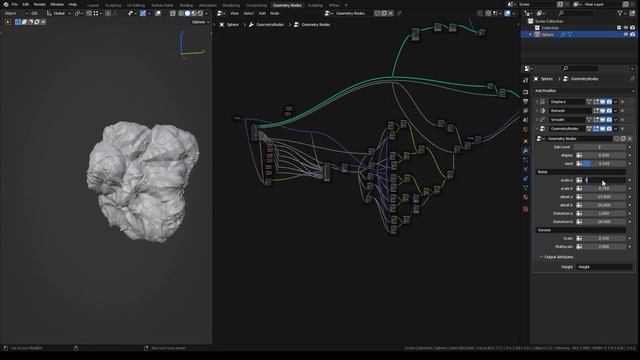Open the Scene properties tab
The height and width of the screenshot is (360, 640).
[x=525, y=120]
